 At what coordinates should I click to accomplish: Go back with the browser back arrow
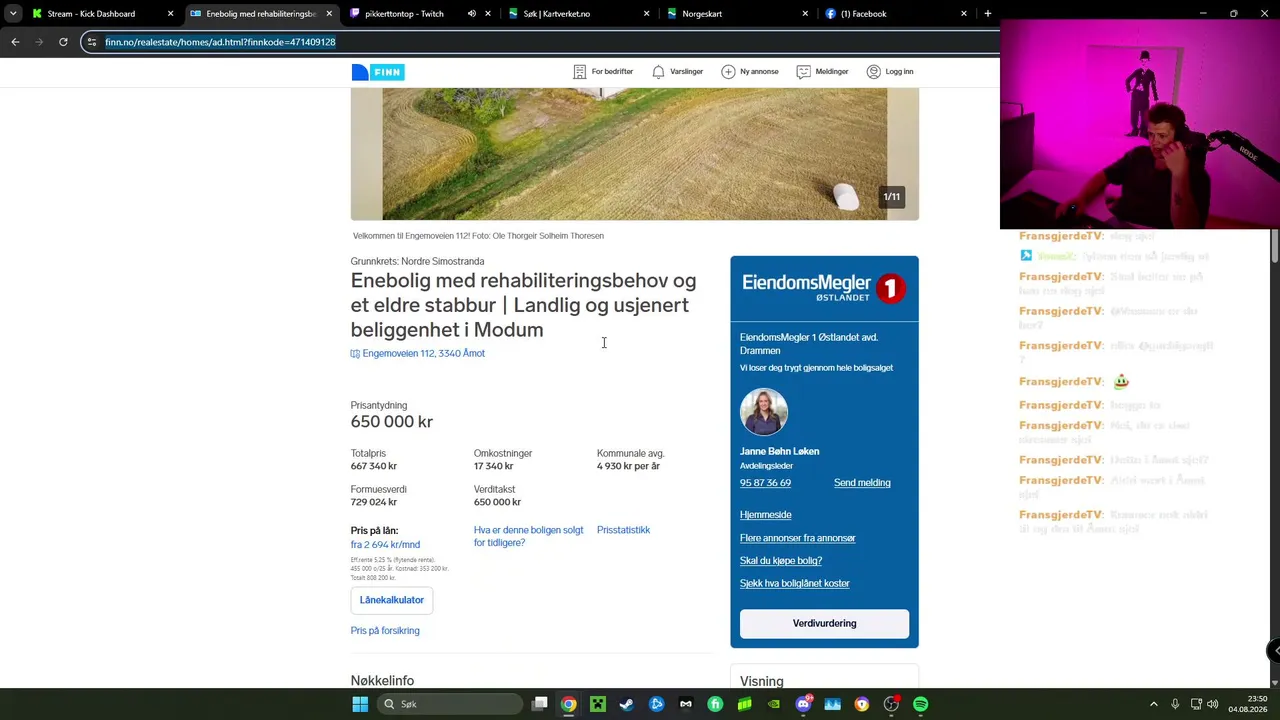pyautogui.click(x=15, y=42)
